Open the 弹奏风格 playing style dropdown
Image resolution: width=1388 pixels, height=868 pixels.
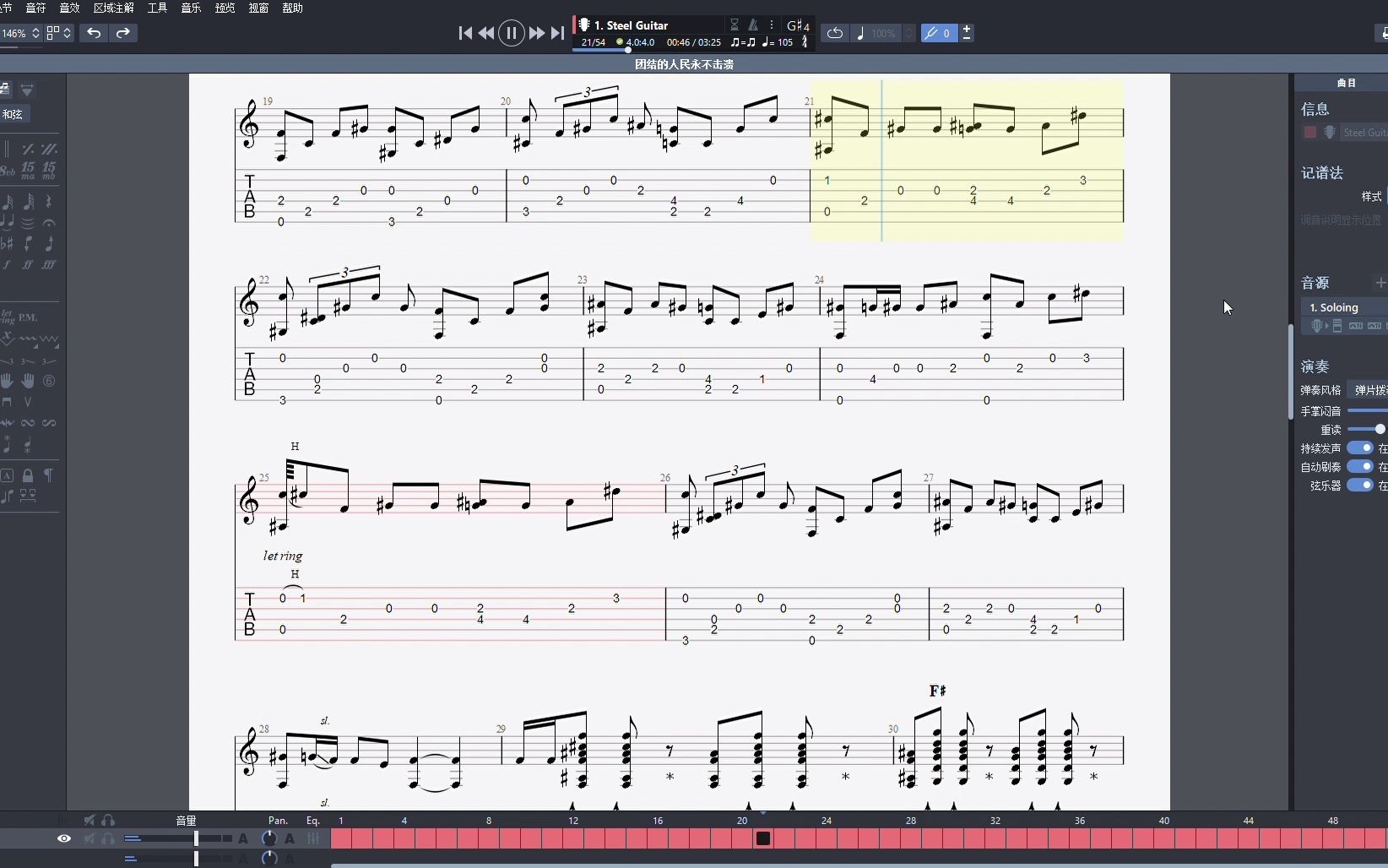pos(1368,390)
